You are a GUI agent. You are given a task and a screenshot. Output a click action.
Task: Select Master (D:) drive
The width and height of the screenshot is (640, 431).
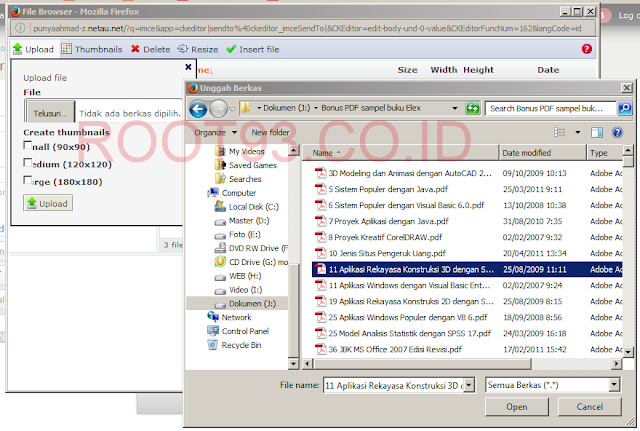[242, 221]
